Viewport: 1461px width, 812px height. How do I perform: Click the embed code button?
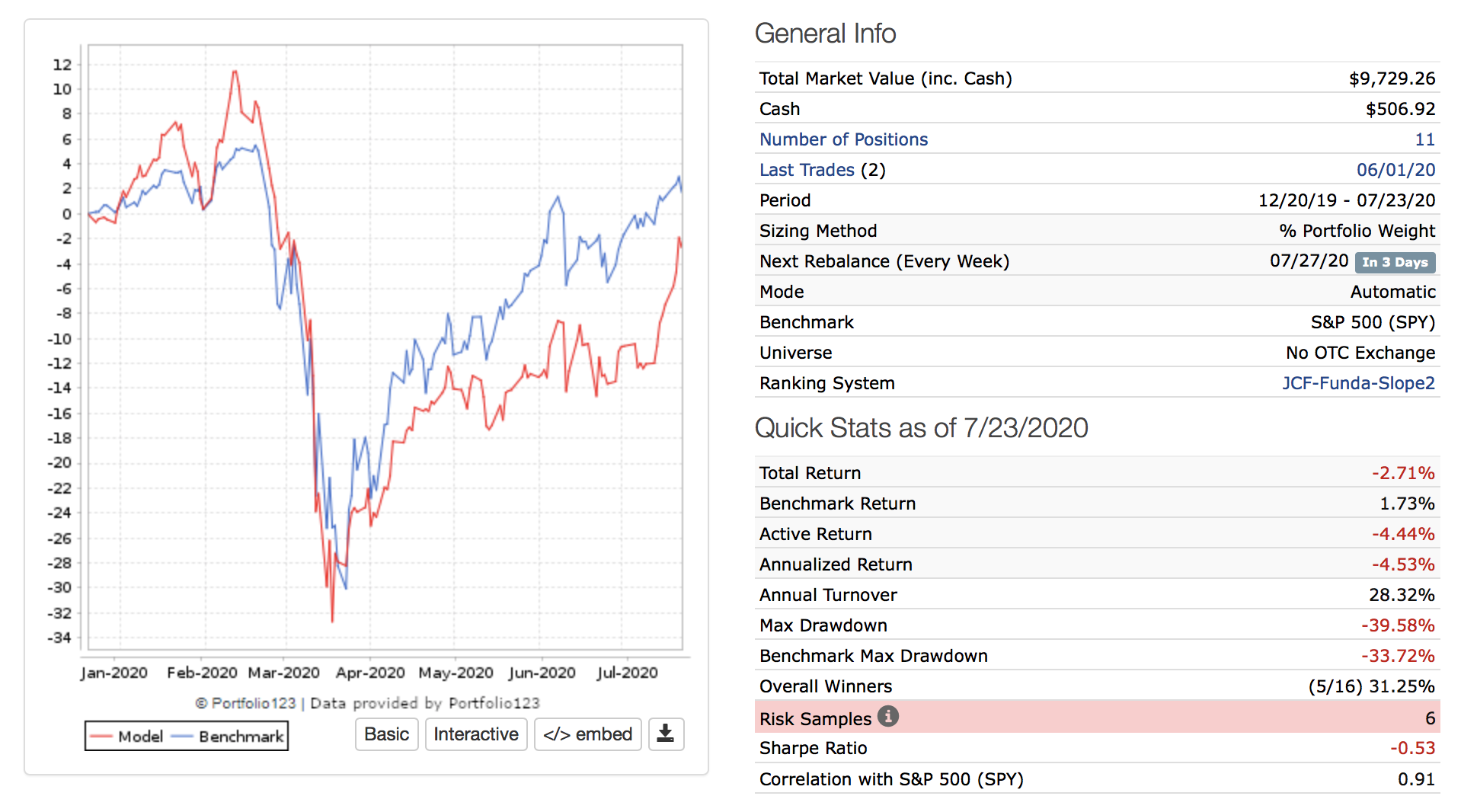tap(587, 734)
